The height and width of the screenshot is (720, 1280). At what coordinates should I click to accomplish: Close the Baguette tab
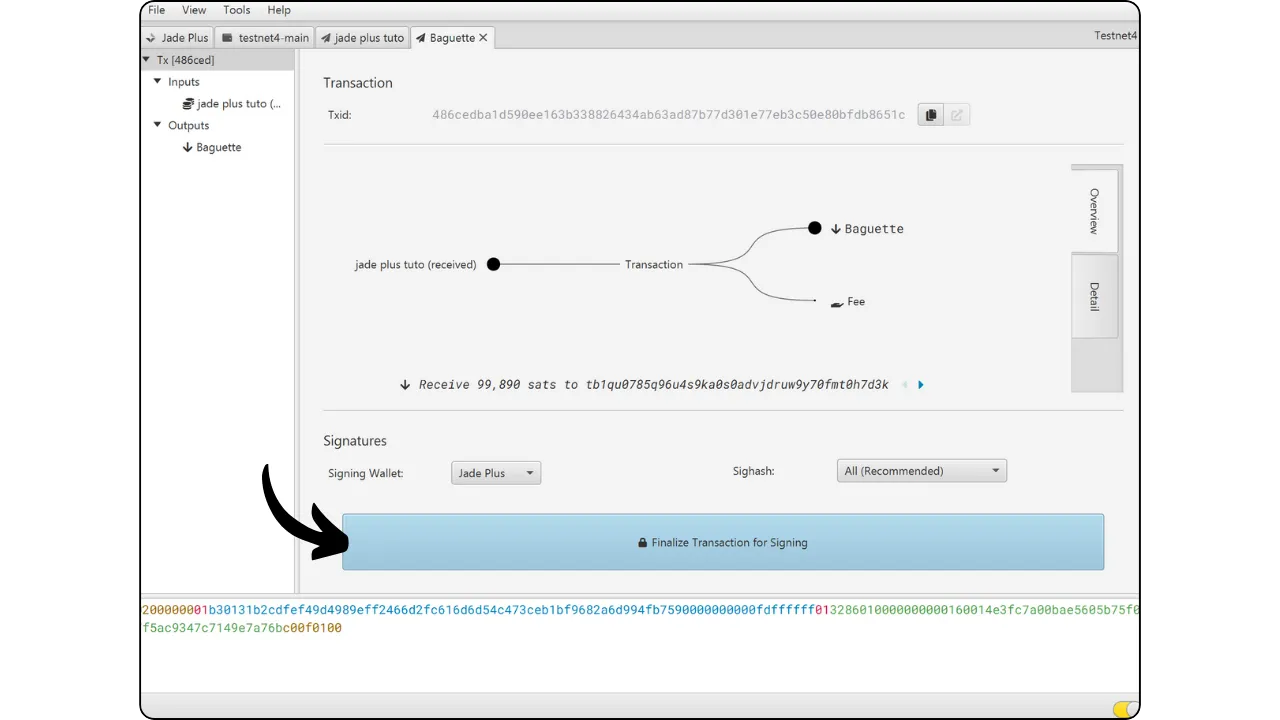point(484,38)
